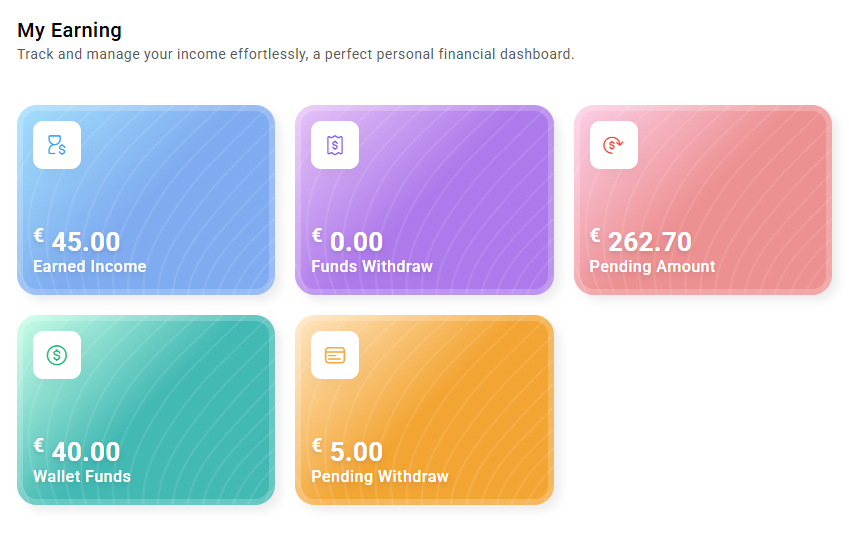Click the Pending Amount label
This screenshot has width=849, height=533.
point(652,266)
